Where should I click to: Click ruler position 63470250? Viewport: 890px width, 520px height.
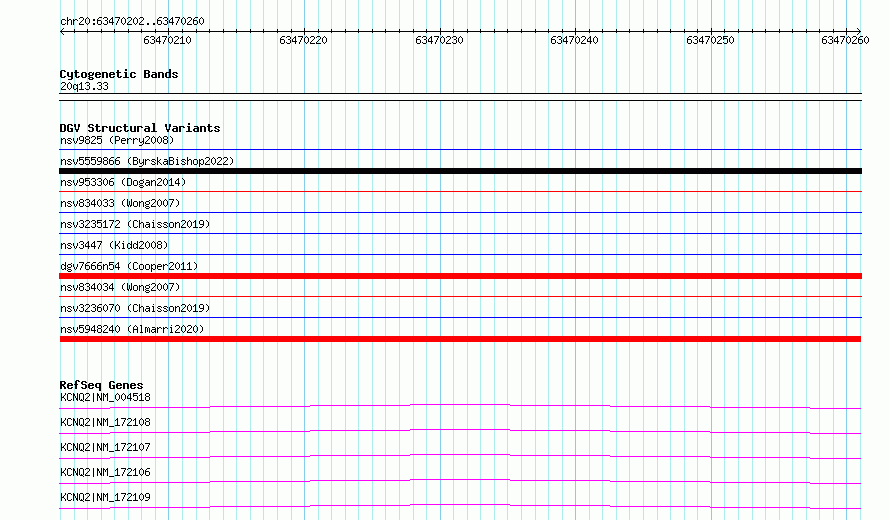click(x=710, y=40)
